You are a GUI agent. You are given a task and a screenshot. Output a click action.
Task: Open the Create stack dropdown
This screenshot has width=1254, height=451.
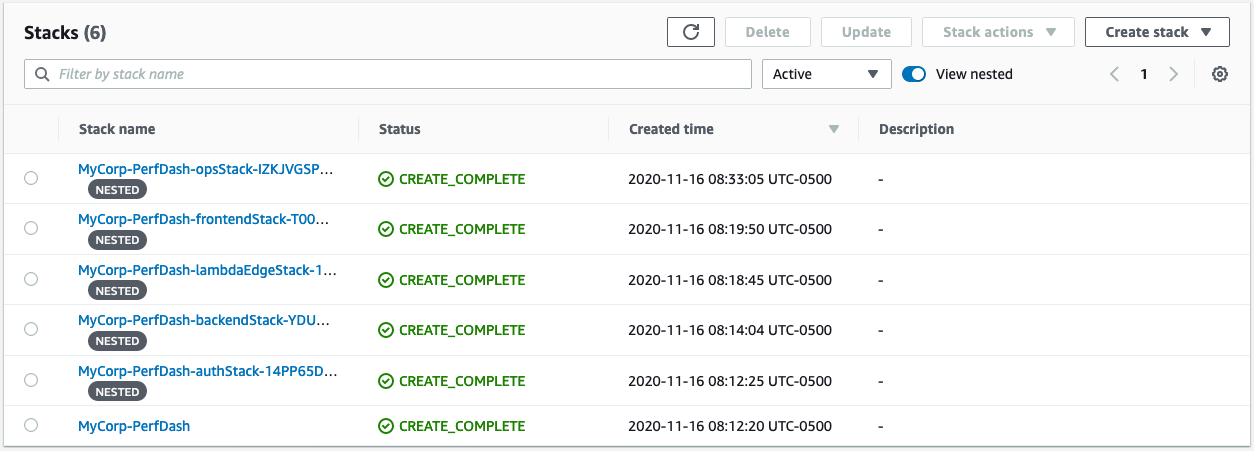(1157, 32)
